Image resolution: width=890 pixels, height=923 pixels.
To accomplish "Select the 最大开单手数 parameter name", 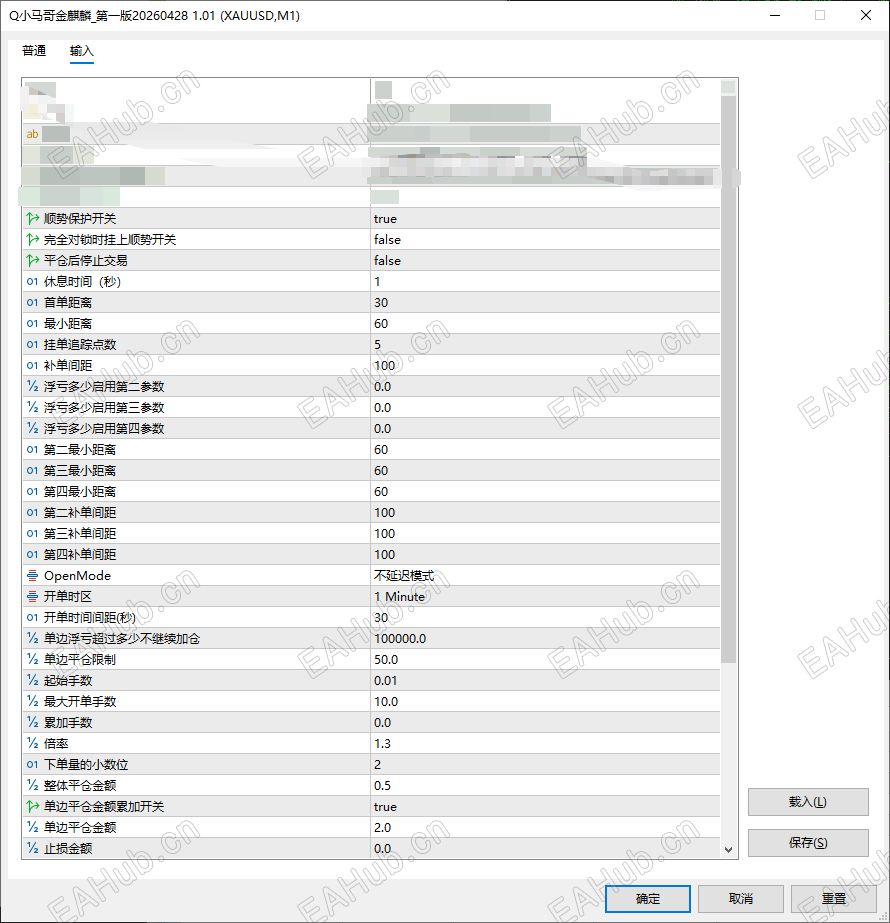I will (79, 702).
